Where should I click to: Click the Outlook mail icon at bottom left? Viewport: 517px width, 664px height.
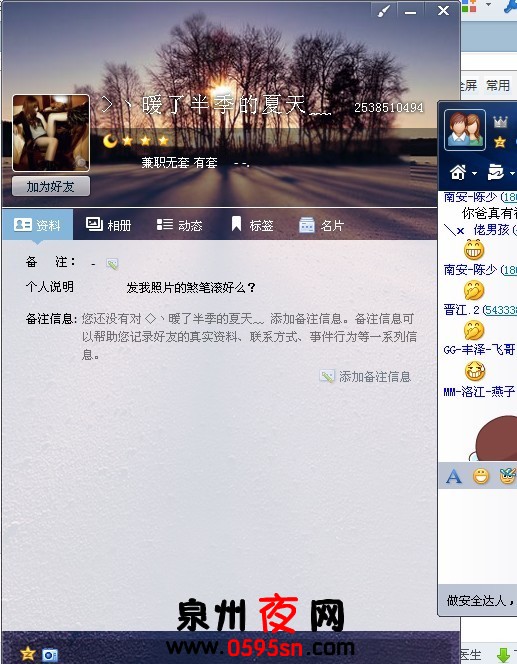(50, 655)
